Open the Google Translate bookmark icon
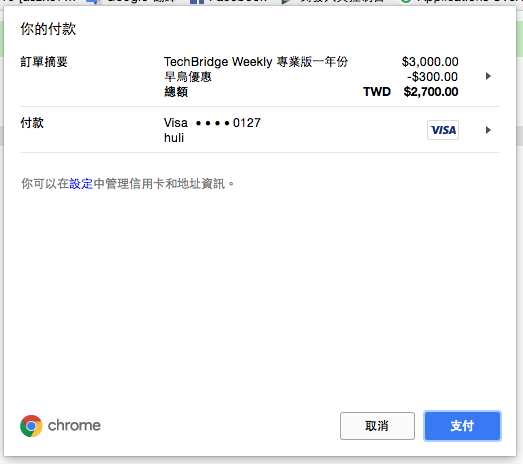Image resolution: width=523 pixels, height=464 pixels. click(x=93, y=2)
